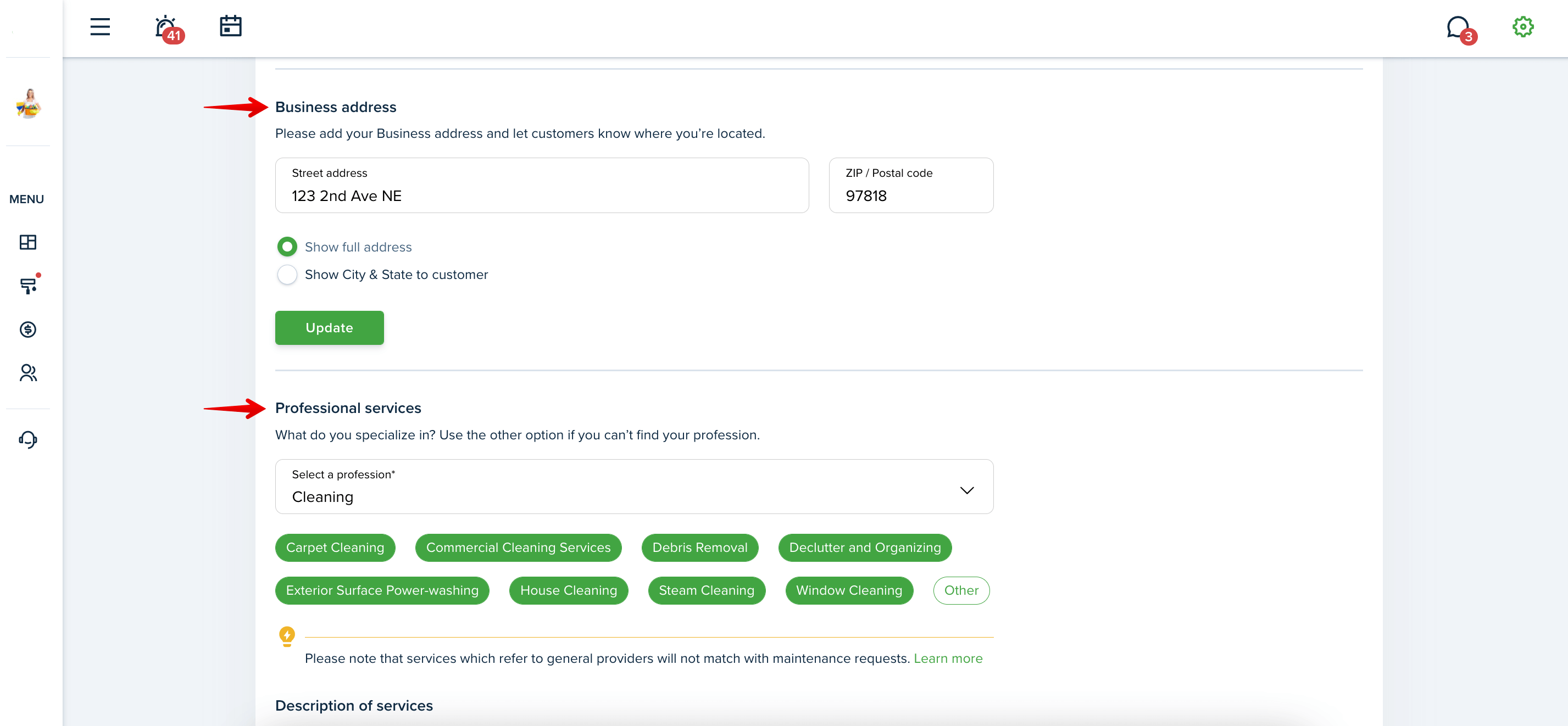Screen dimensions: 1568x726
Task: Toggle the Debris Removal tag
Action: coord(699,547)
